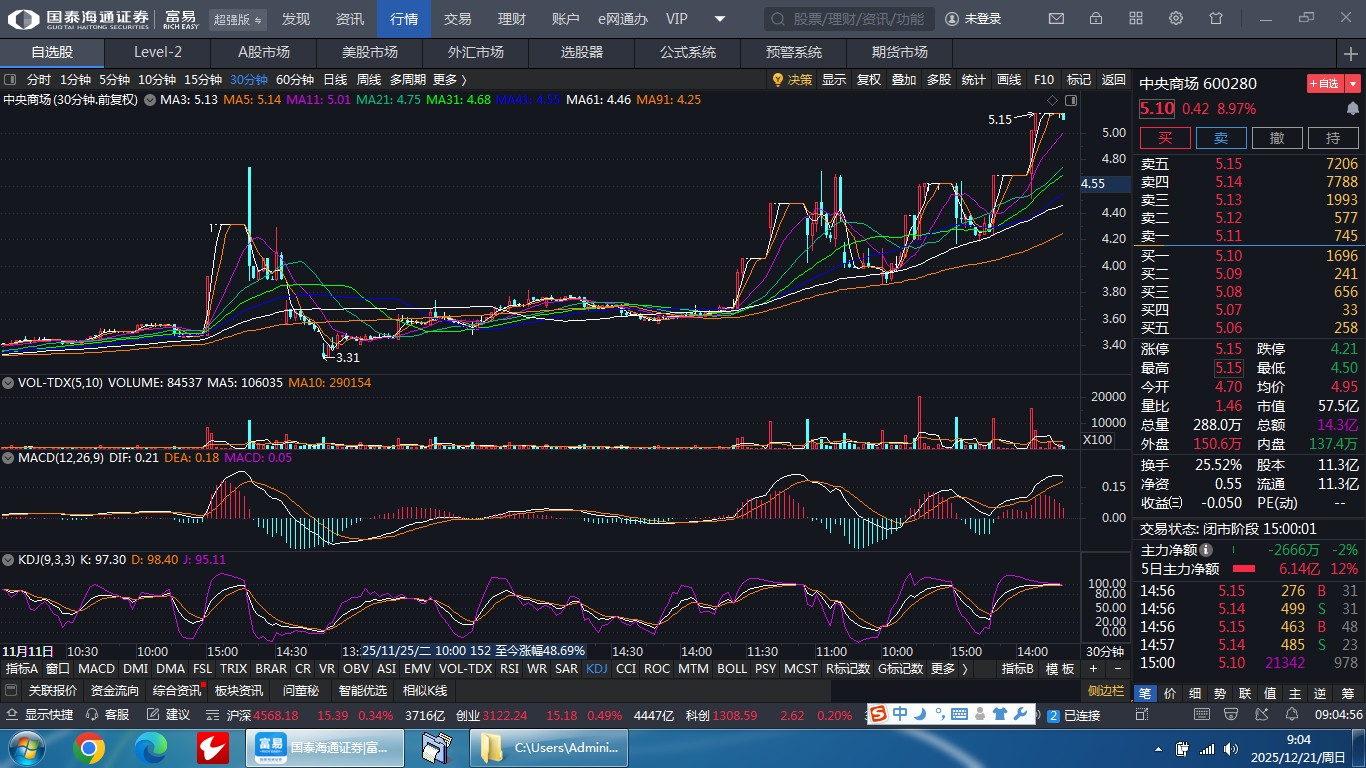The height and width of the screenshot is (768, 1366).
Task: Click the plus icon to add a tab
Action: point(1350,53)
